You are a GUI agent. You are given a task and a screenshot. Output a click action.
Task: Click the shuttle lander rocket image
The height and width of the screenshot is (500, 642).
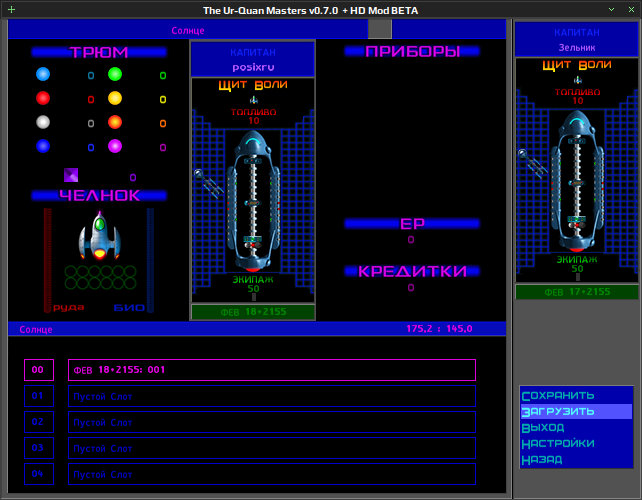(99, 235)
